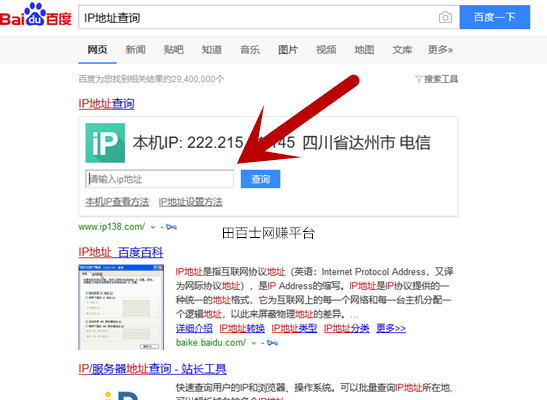Viewport: 547px width, 400px height.
Task: Switch to the 知道 tab
Action: pos(211,50)
